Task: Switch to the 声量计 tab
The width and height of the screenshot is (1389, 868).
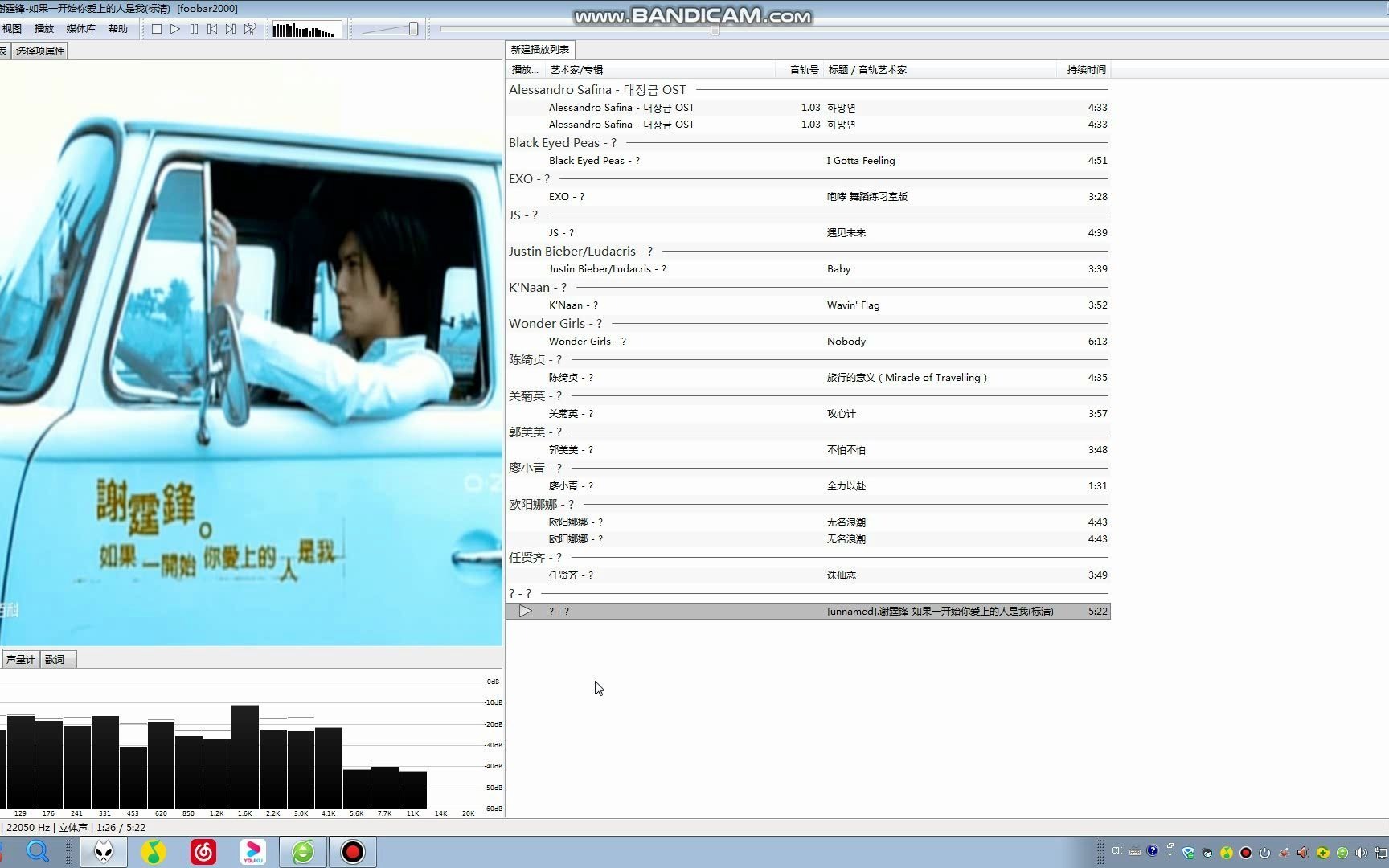Action: (20, 660)
